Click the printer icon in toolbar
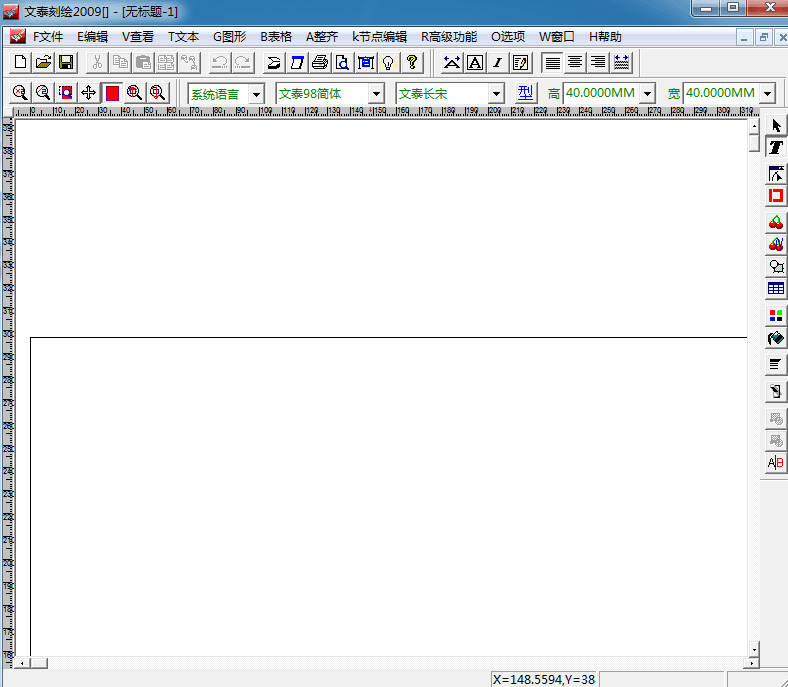The image size is (788, 687). (x=320, y=62)
